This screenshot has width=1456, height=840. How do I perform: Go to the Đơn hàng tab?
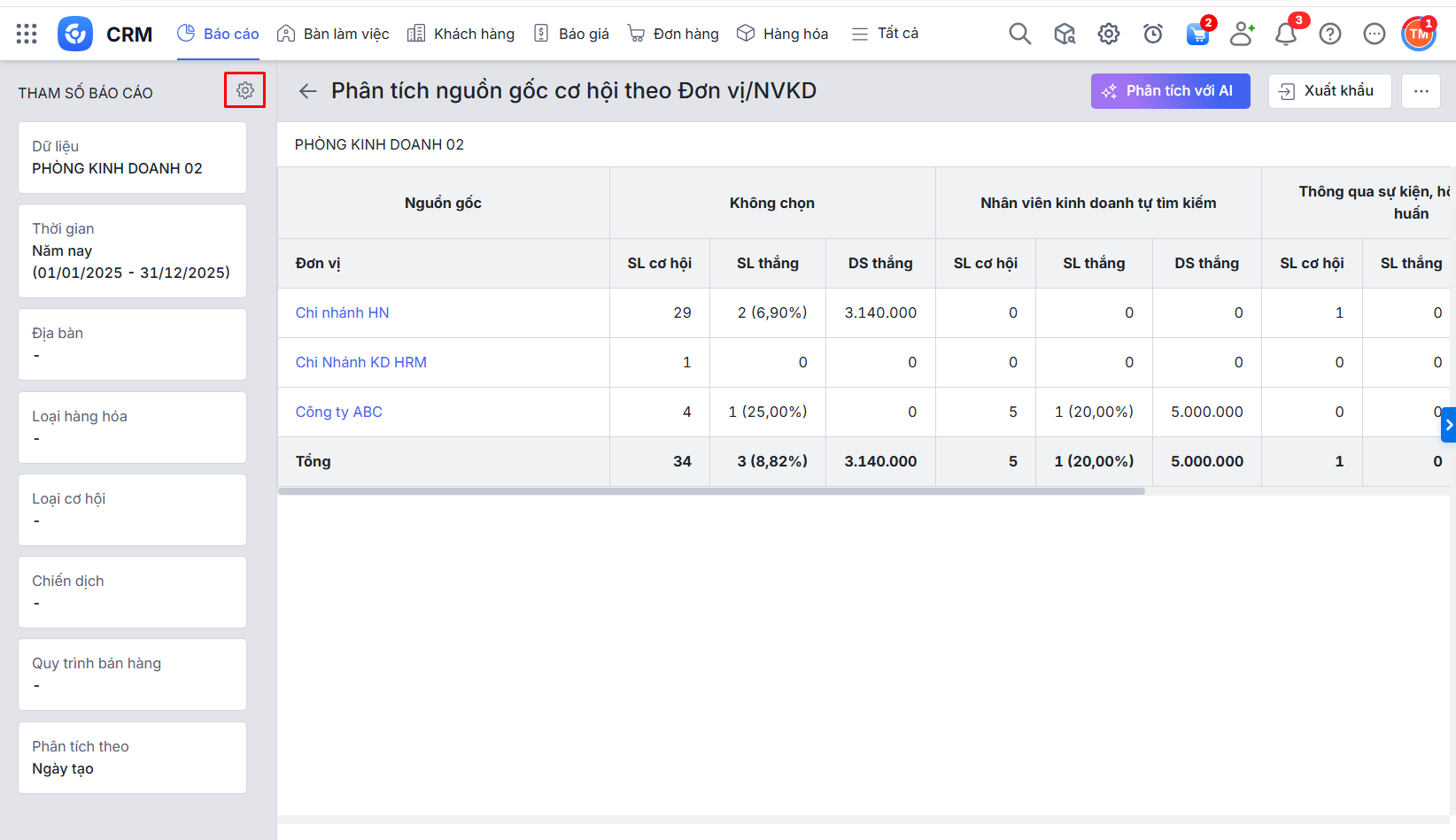[x=673, y=34]
